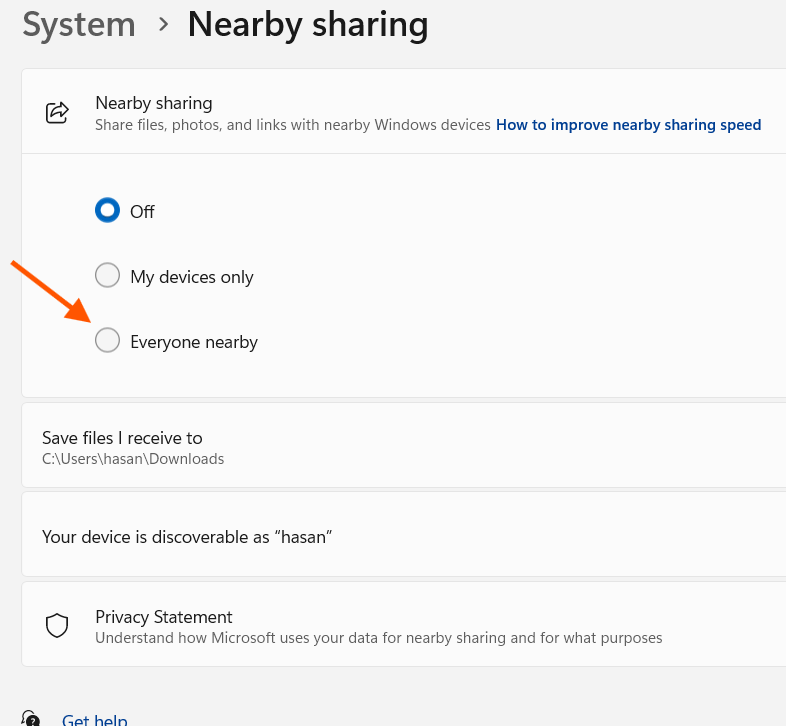
Task: Open How to improve nearby sharing speed
Action: coord(628,125)
